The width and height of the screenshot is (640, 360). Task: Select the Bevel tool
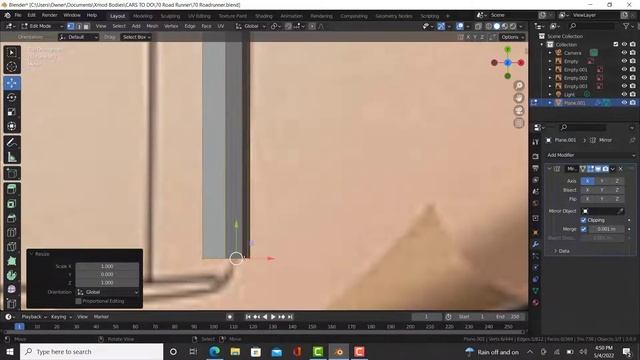click(12, 218)
